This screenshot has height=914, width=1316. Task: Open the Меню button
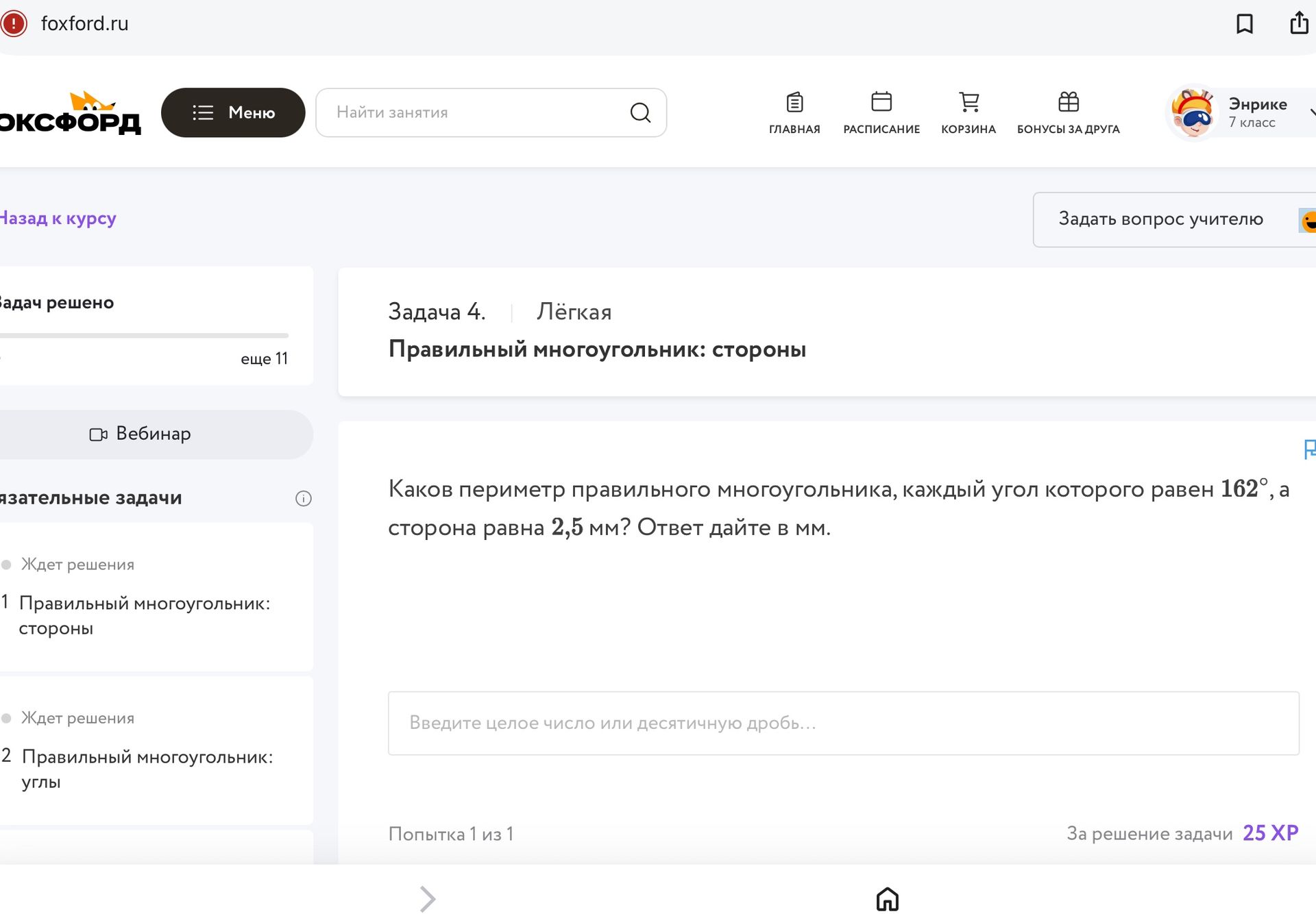[x=233, y=112]
